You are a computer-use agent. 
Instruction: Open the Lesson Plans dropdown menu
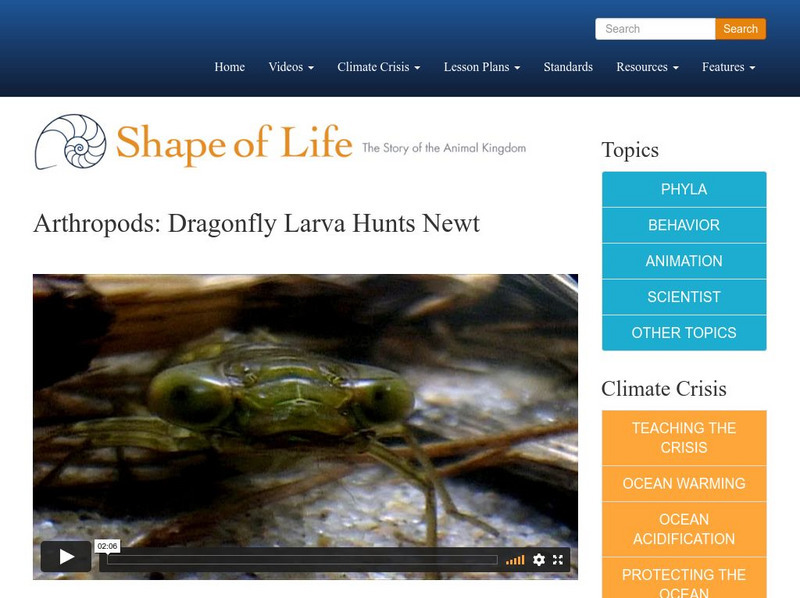coord(479,67)
